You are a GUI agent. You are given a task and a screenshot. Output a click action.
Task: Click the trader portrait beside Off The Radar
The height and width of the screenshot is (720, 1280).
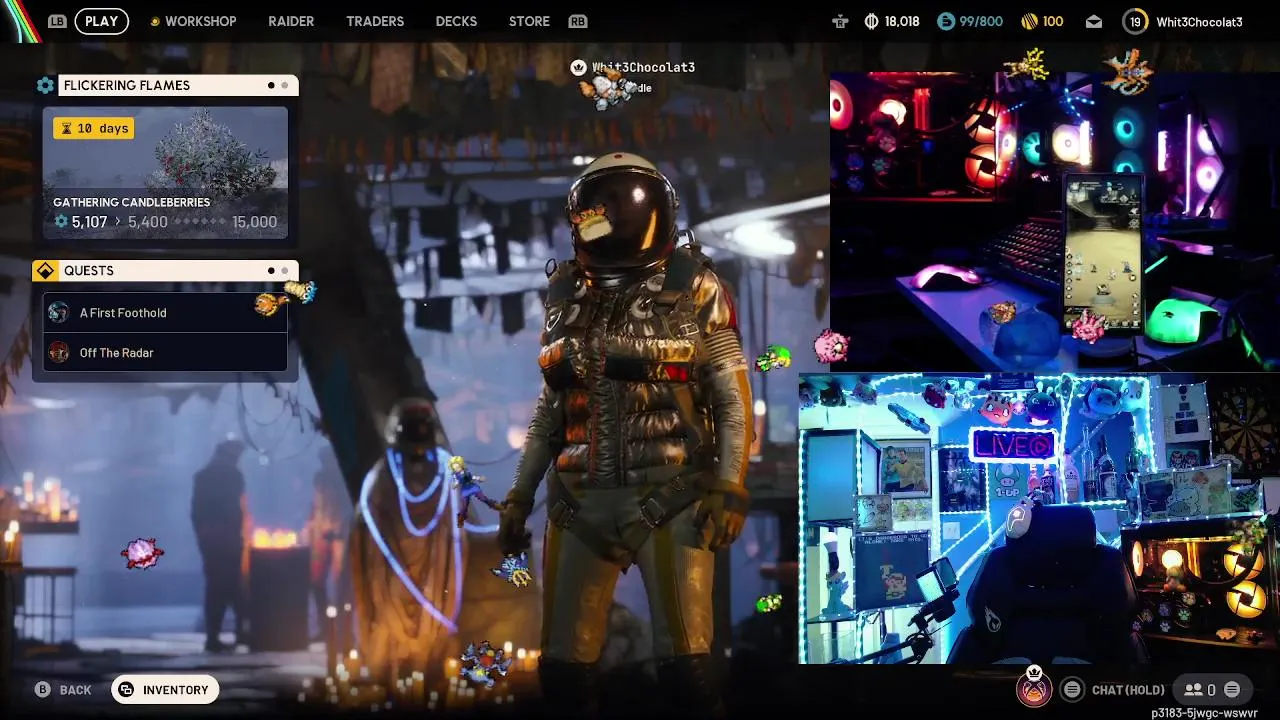click(59, 352)
